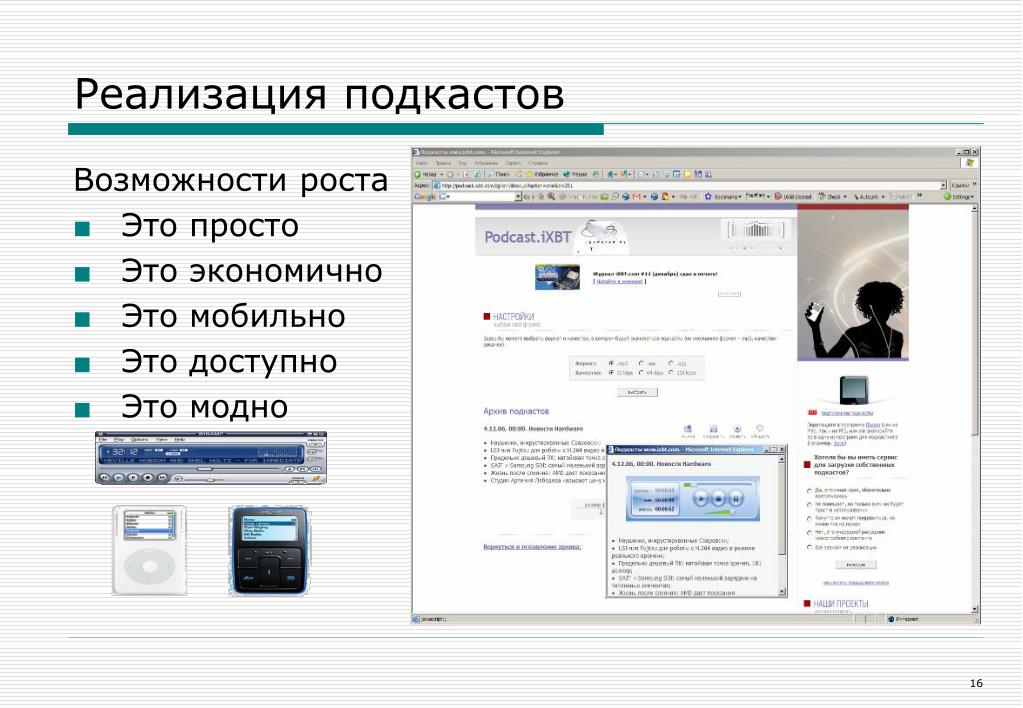Screen dimensions: 1023x708
Task: Click the 'выбрать' button under format settings
Action: [x=637, y=392]
